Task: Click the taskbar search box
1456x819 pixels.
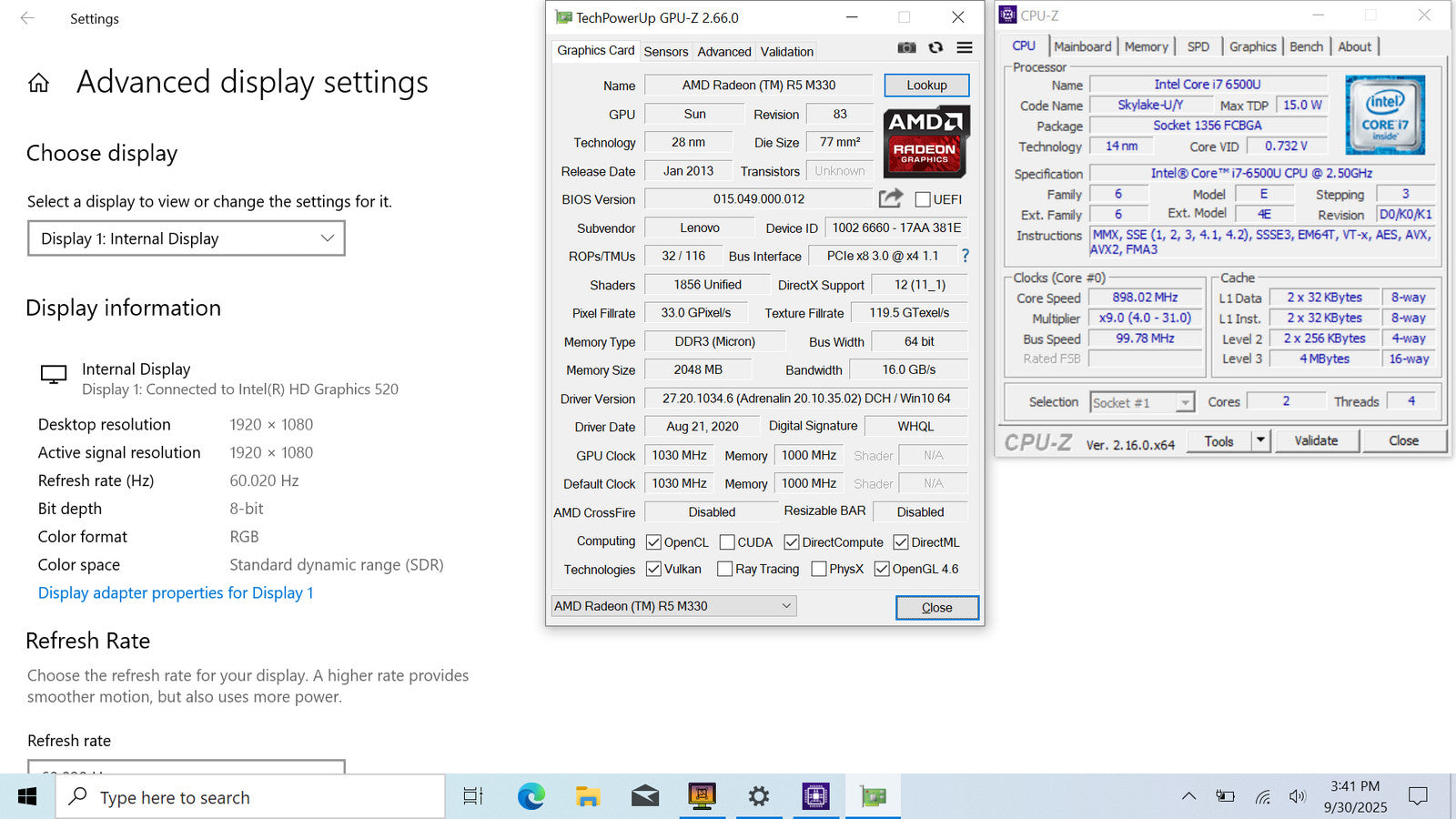Action: coord(251,797)
